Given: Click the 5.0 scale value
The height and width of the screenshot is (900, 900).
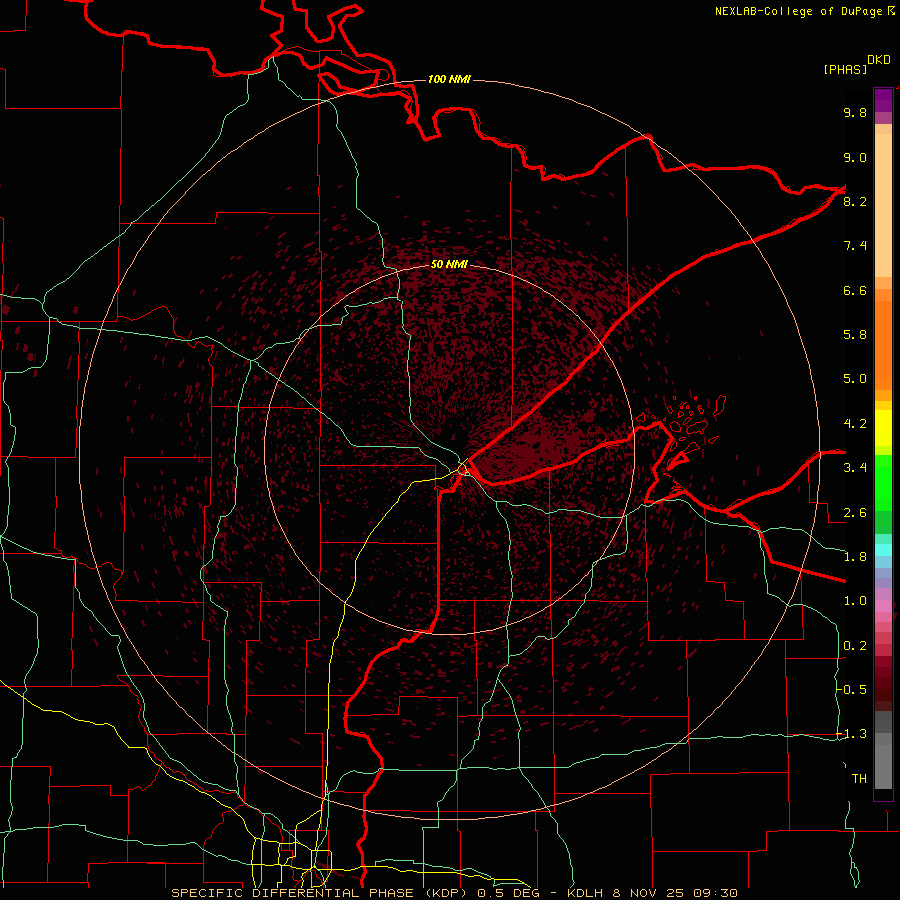Looking at the screenshot, I should click(x=855, y=379).
